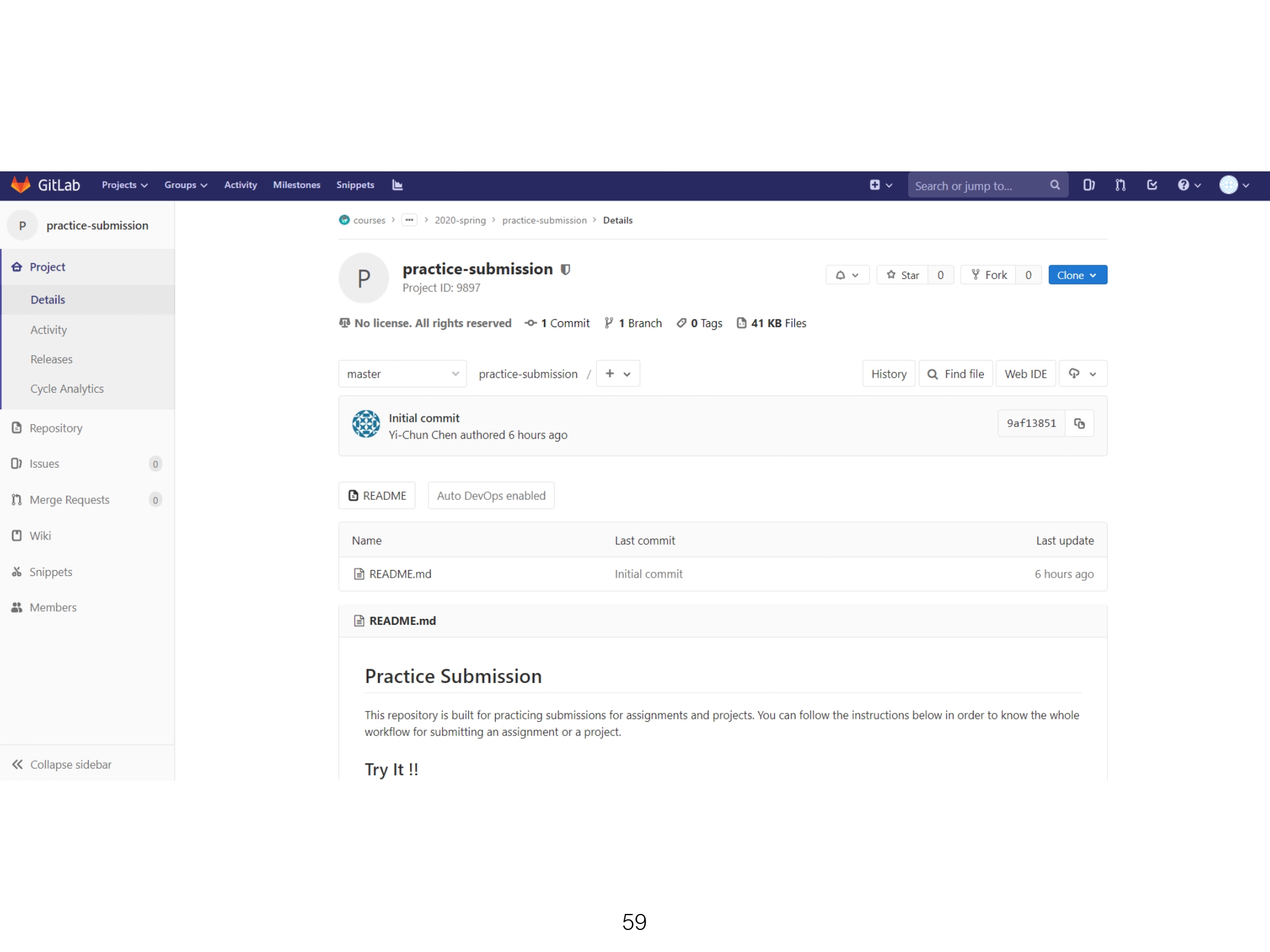Expand the master branch selector
The width and height of the screenshot is (1270, 952).
(x=402, y=374)
